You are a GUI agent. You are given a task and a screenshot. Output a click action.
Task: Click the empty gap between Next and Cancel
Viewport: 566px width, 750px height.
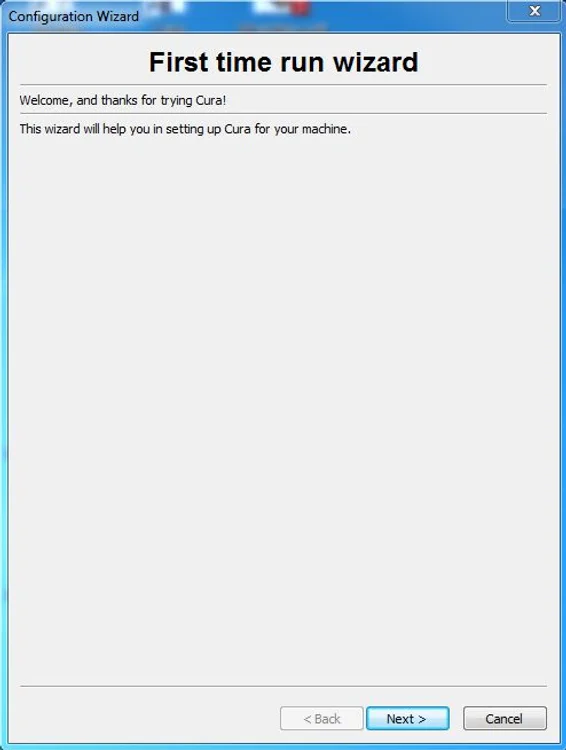tap(456, 718)
